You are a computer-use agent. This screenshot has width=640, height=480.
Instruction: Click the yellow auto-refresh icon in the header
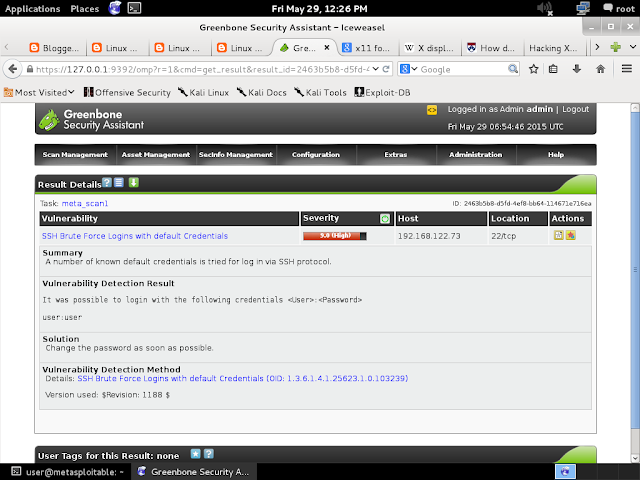[x=432, y=110]
